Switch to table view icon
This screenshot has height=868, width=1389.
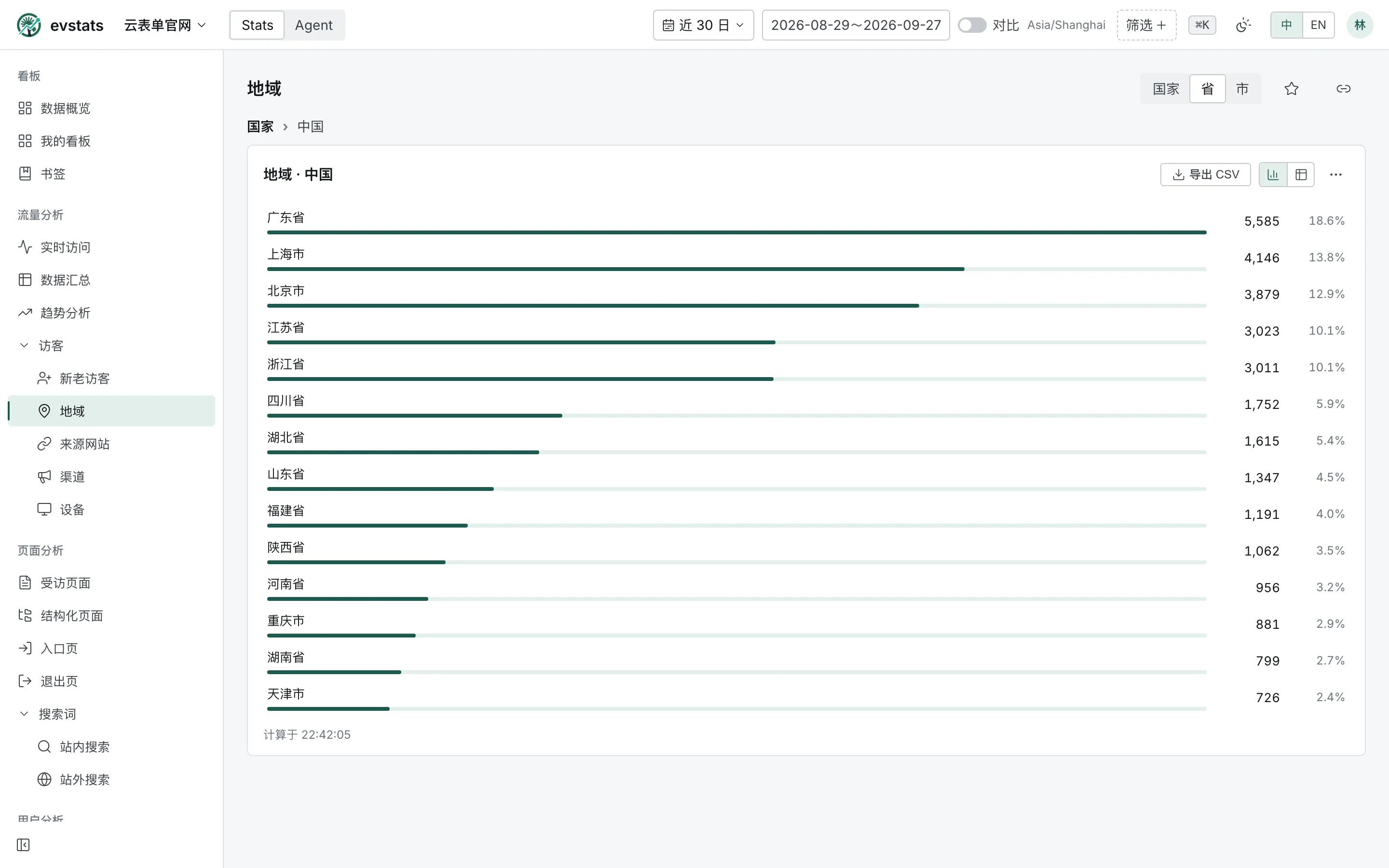click(1301, 175)
